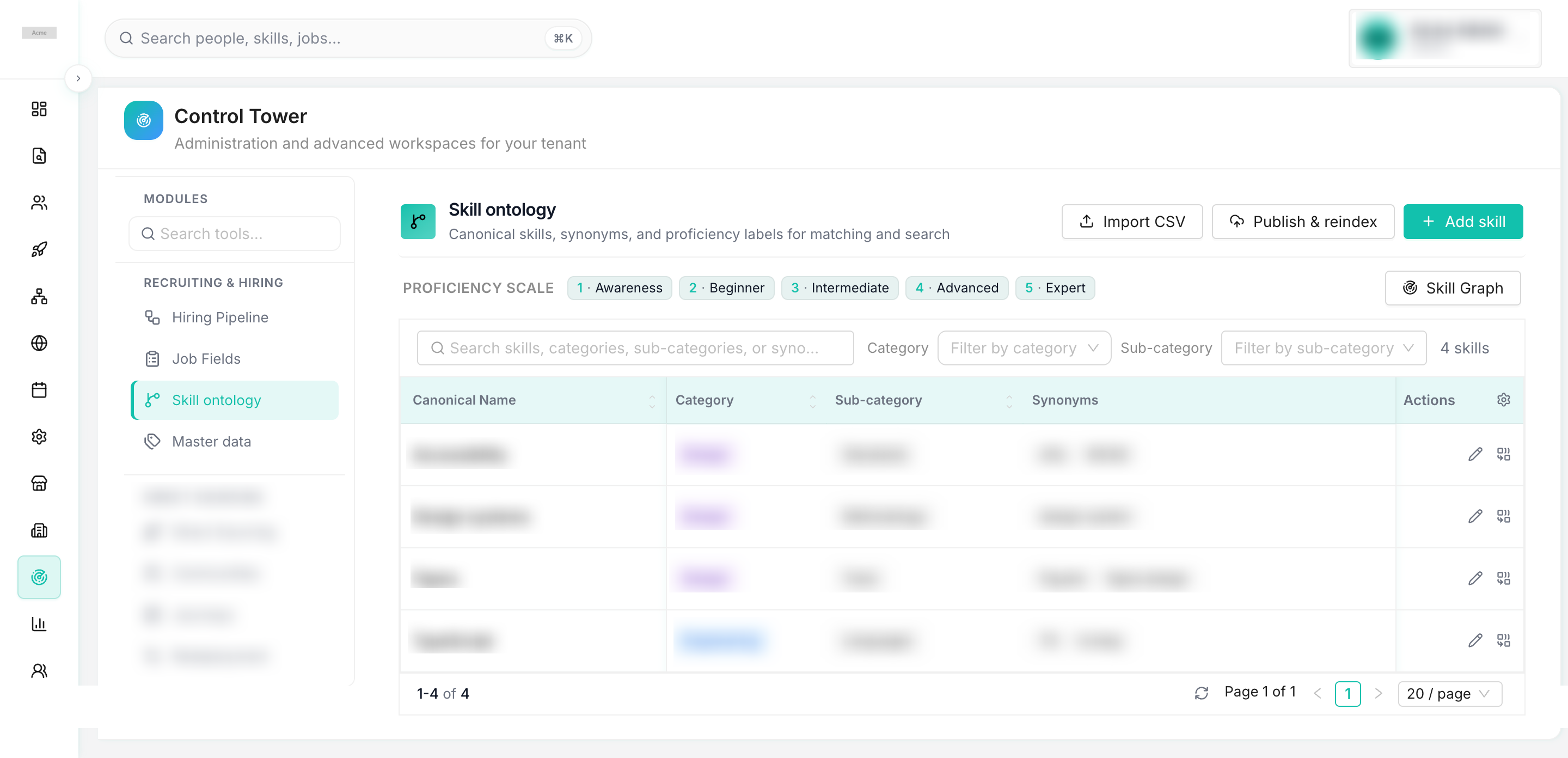Open the bar chart analytics icon in left rail
Image resolution: width=1568 pixels, height=758 pixels.
point(39,624)
